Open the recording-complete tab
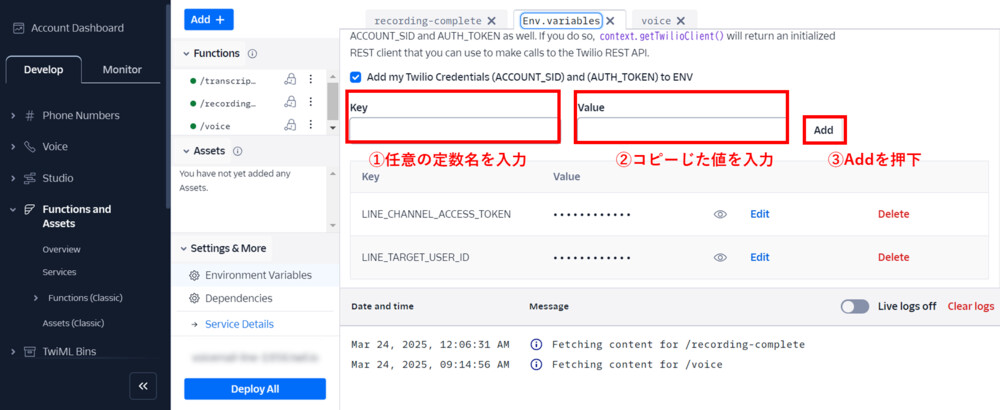This screenshot has height=410, width=1000. [427, 21]
